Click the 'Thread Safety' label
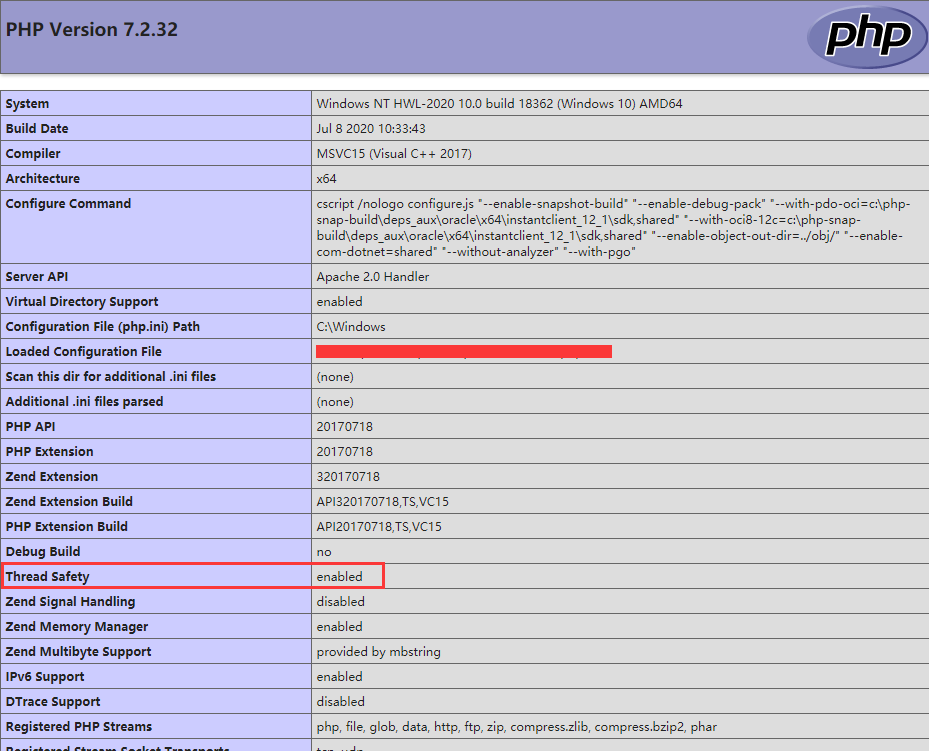This screenshot has width=929, height=751. pyautogui.click(x=47, y=576)
